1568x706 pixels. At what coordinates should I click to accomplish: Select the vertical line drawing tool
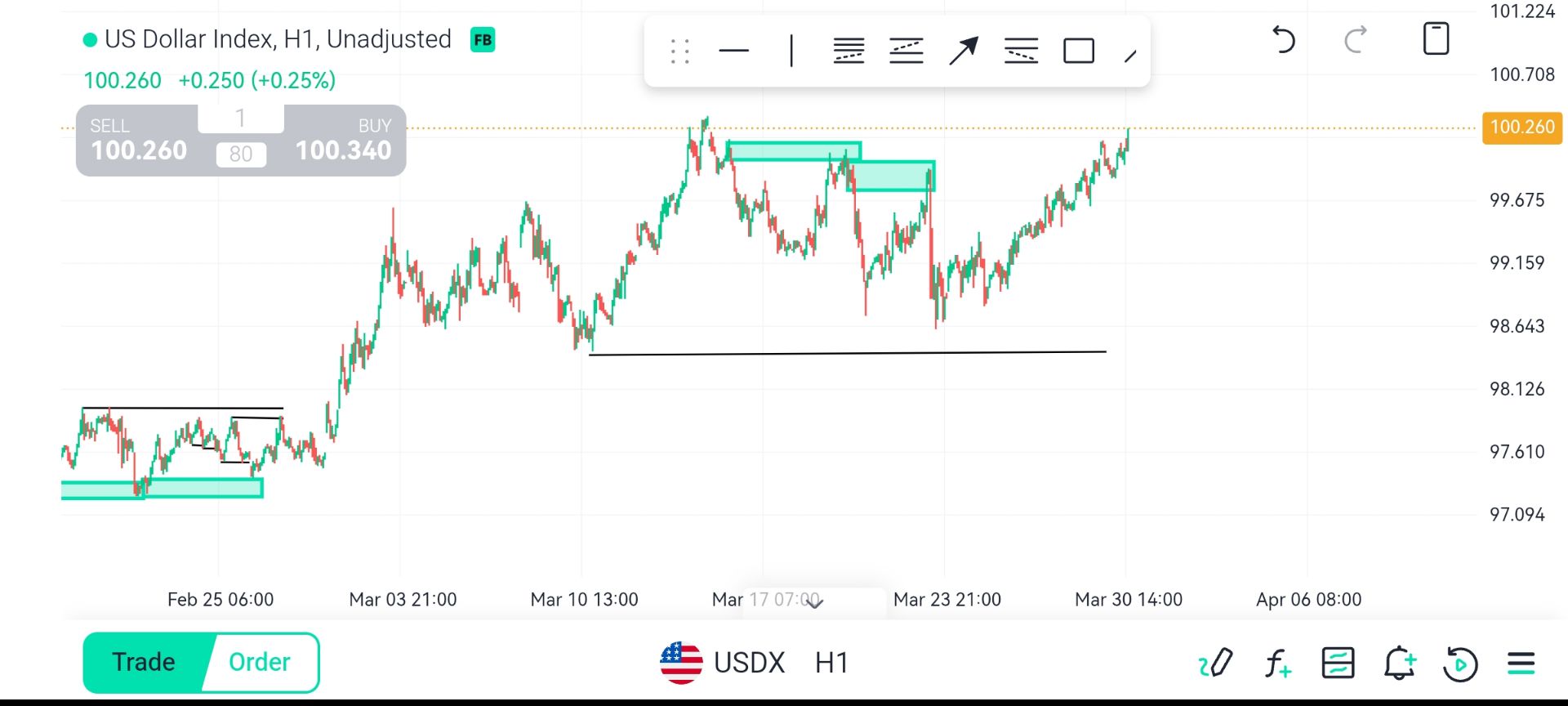(x=791, y=51)
